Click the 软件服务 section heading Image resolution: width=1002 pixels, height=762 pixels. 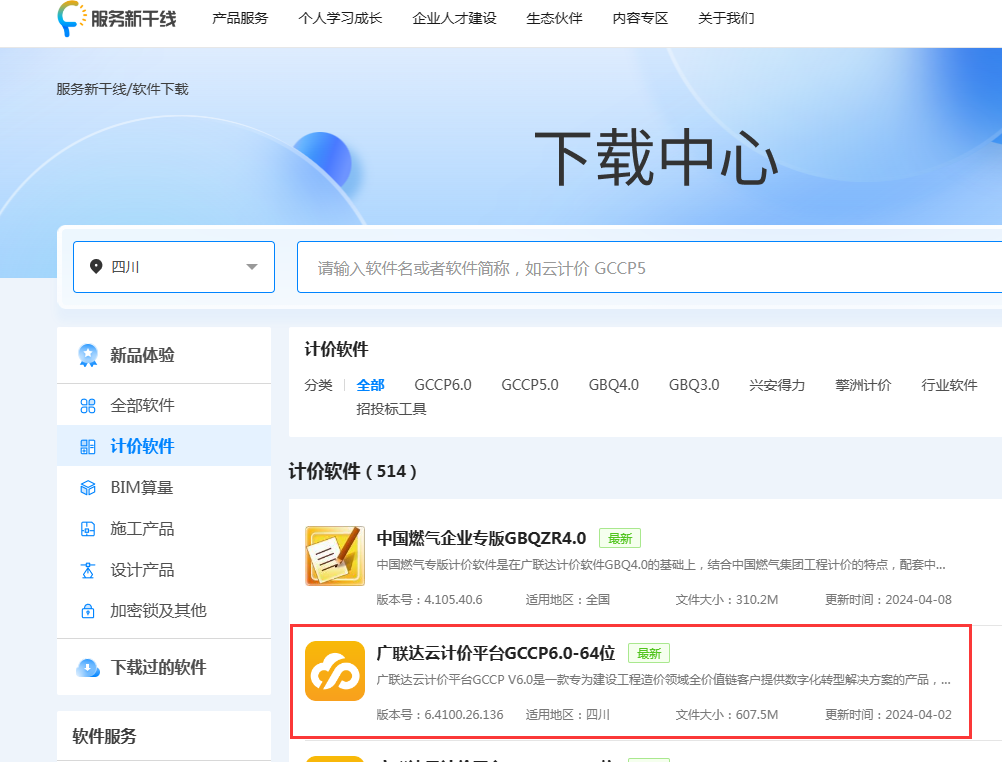104,736
